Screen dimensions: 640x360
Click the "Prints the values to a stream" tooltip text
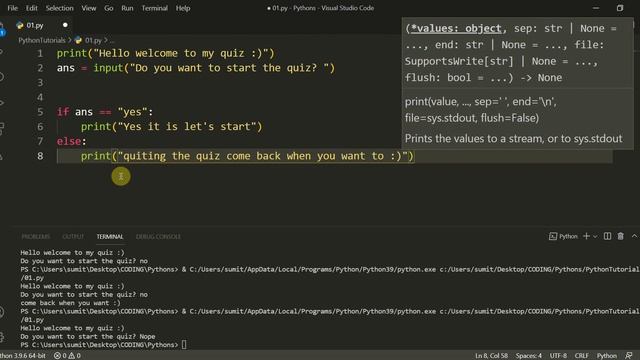pyautogui.click(x=513, y=139)
